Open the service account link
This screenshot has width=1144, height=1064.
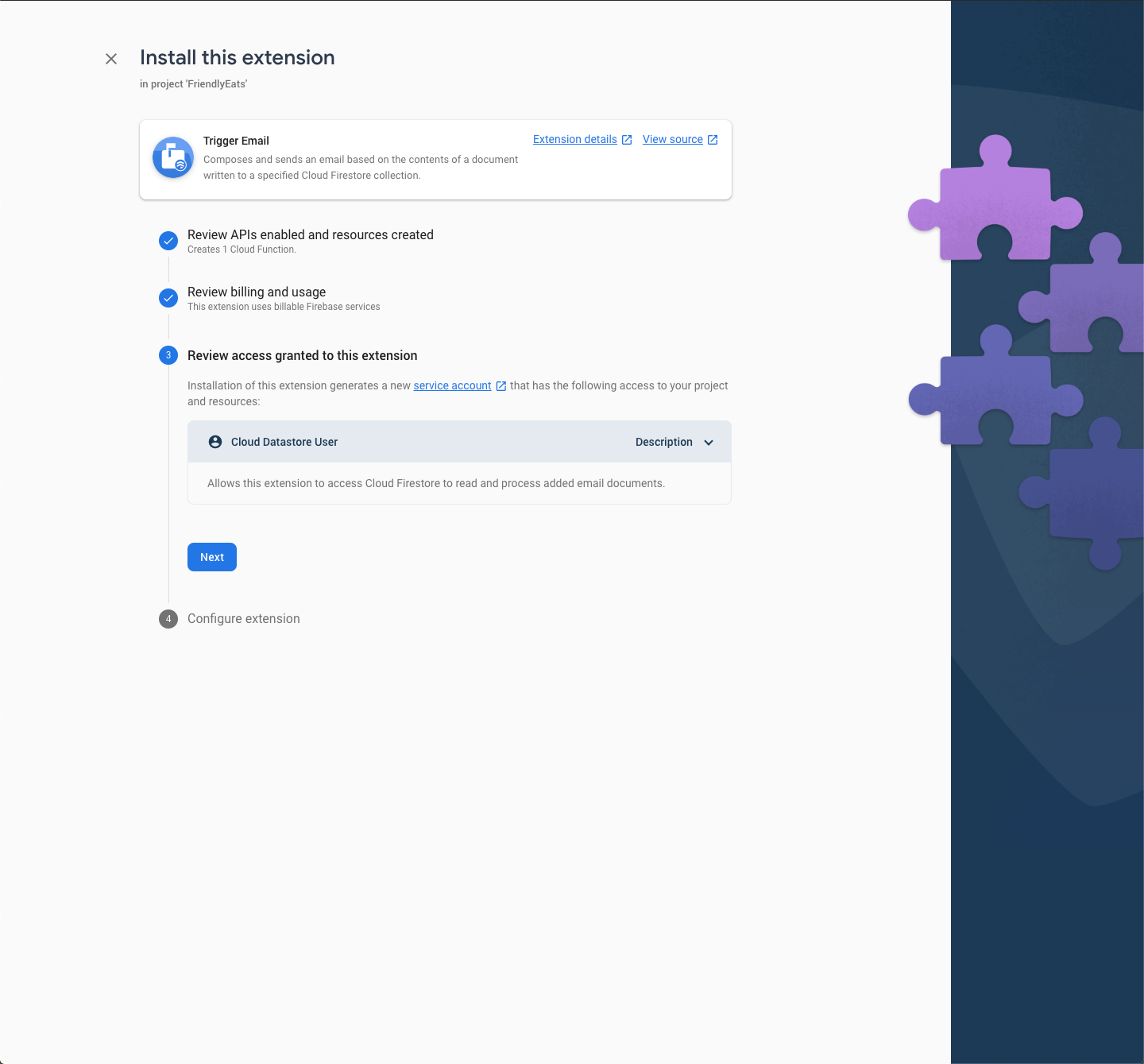(x=452, y=386)
